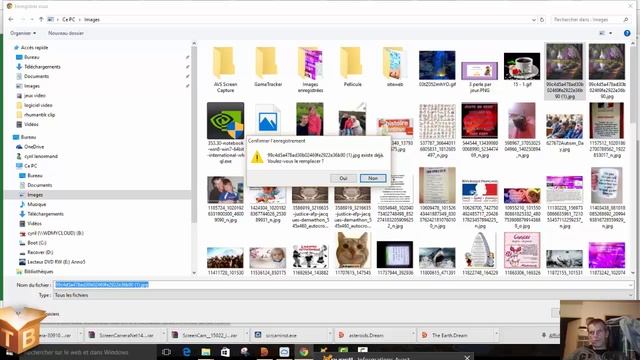Open options arrow for asteroids.Dream download

click(x=413, y=335)
